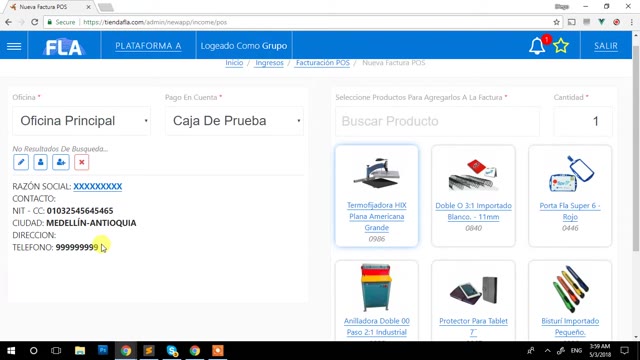The image size is (640, 360).
Task: Click the FLA logo
Action: click(64, 47)
